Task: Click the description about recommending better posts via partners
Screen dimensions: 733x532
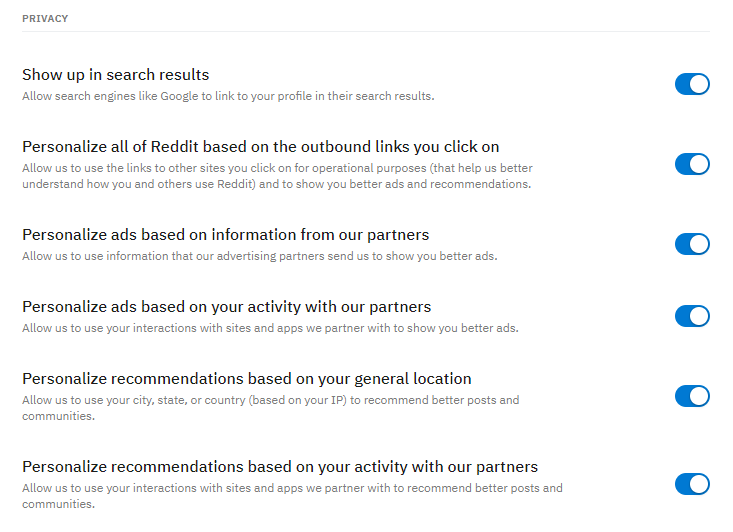Action: pos(292,495)
